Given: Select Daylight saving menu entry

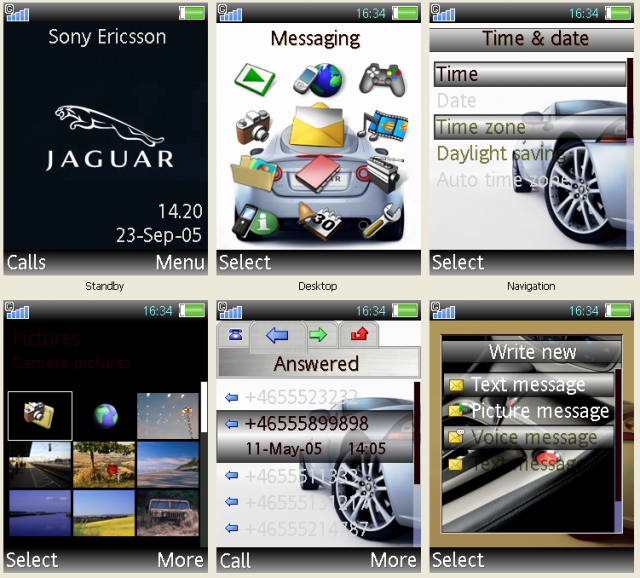Looking at the screenshot, I should pos(529,153).
